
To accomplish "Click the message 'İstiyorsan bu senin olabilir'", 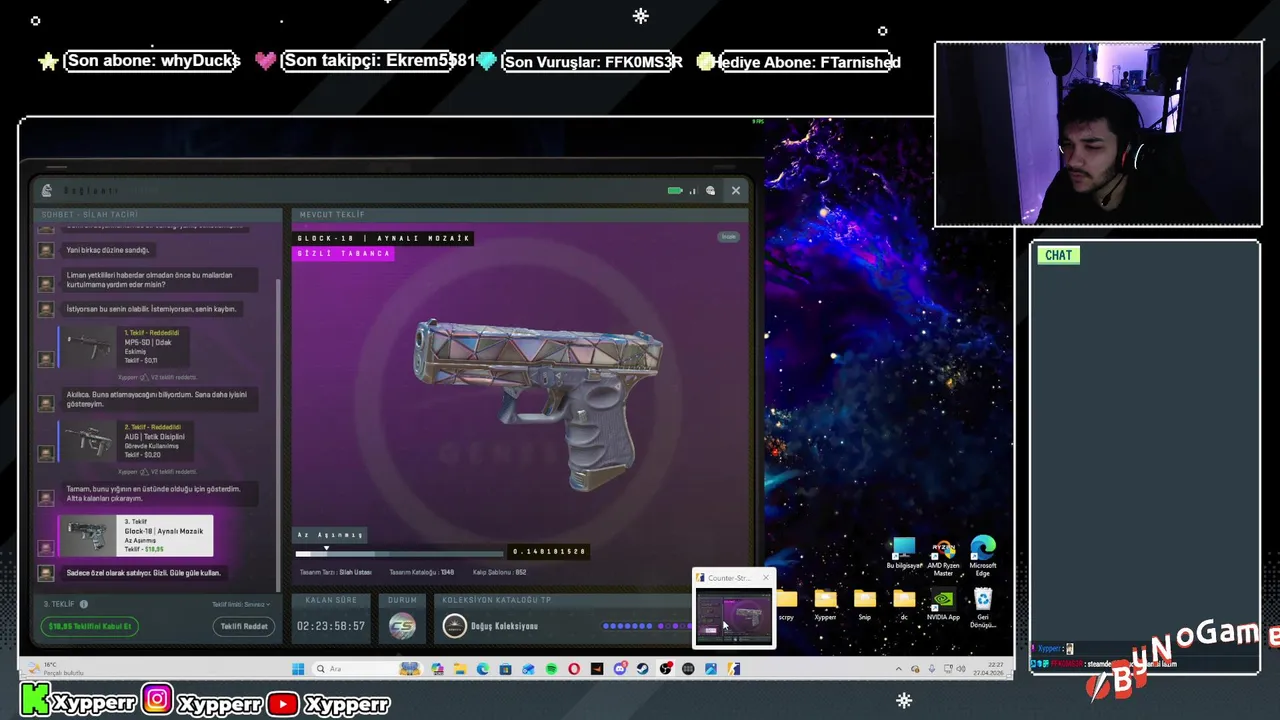I will (151, 309).
